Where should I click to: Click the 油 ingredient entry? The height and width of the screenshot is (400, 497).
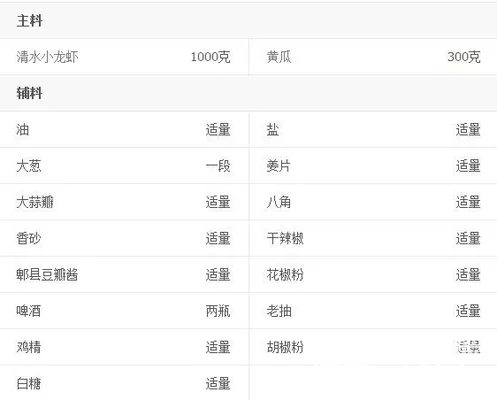coord(23,129)
